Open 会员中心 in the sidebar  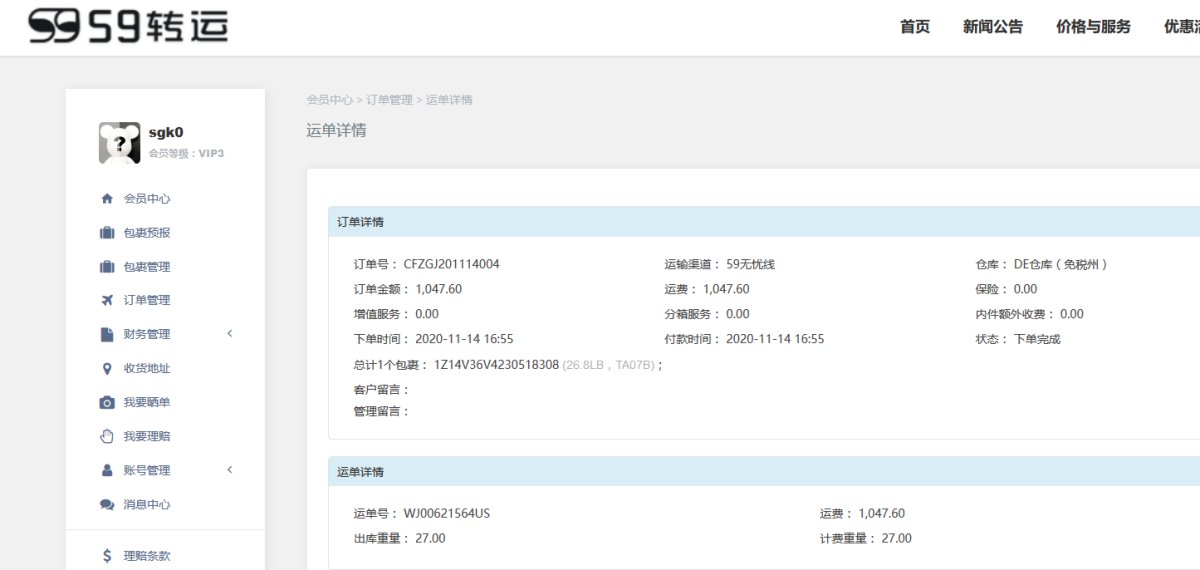click(147, 199)
